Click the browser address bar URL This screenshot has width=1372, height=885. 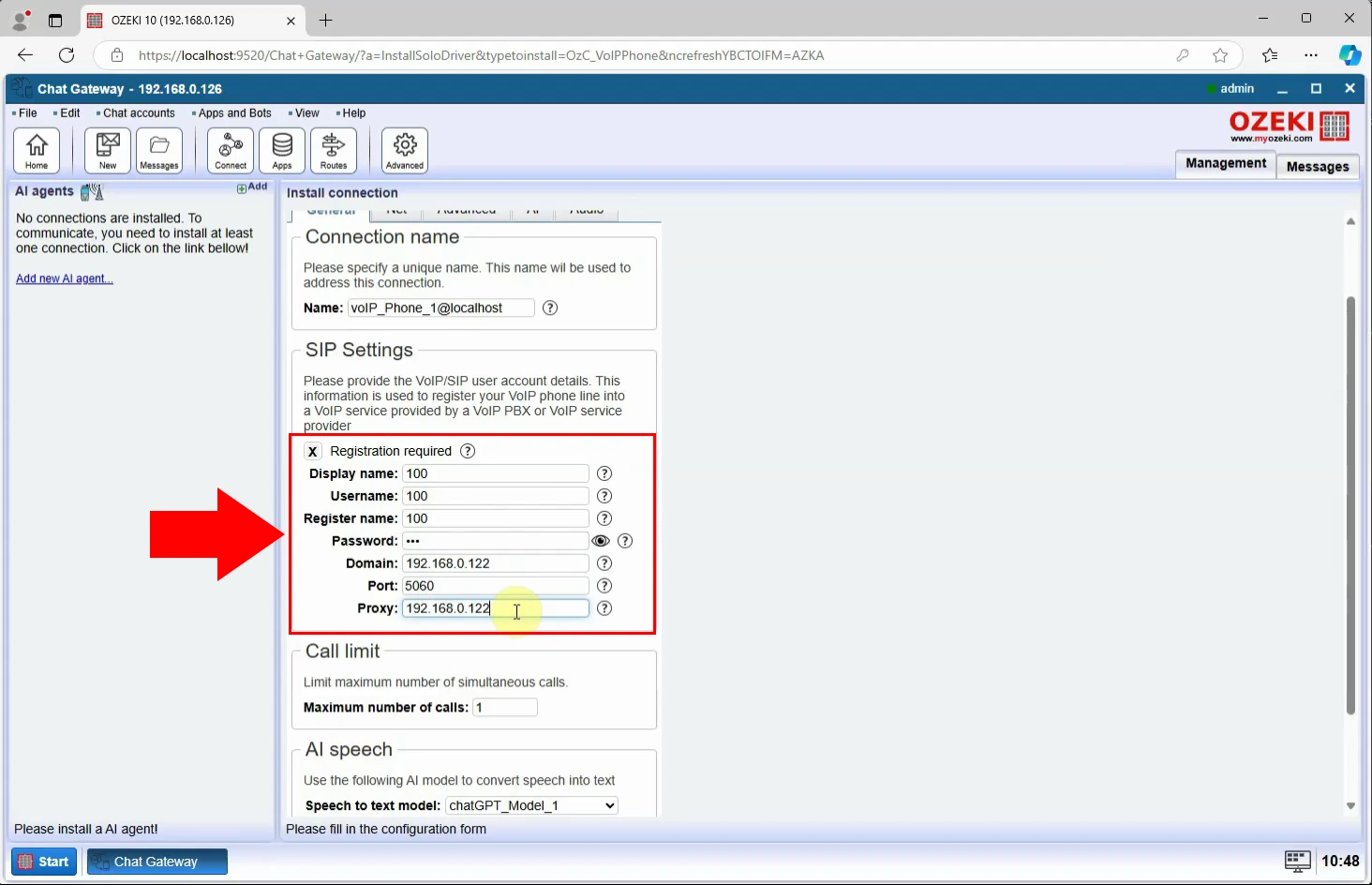coord(482,55)
